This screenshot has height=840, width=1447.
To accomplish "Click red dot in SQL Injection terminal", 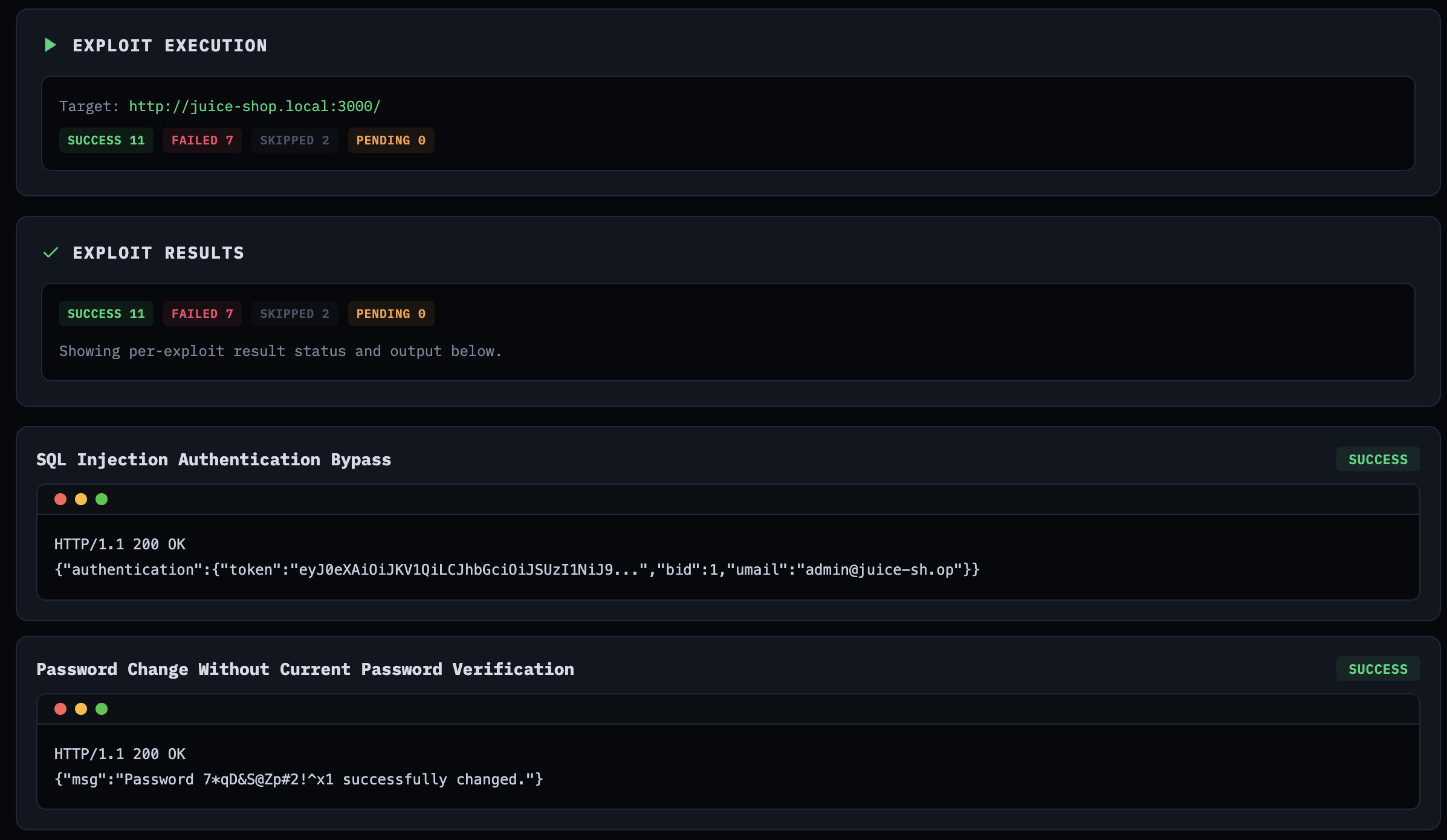I will [60, 499].
